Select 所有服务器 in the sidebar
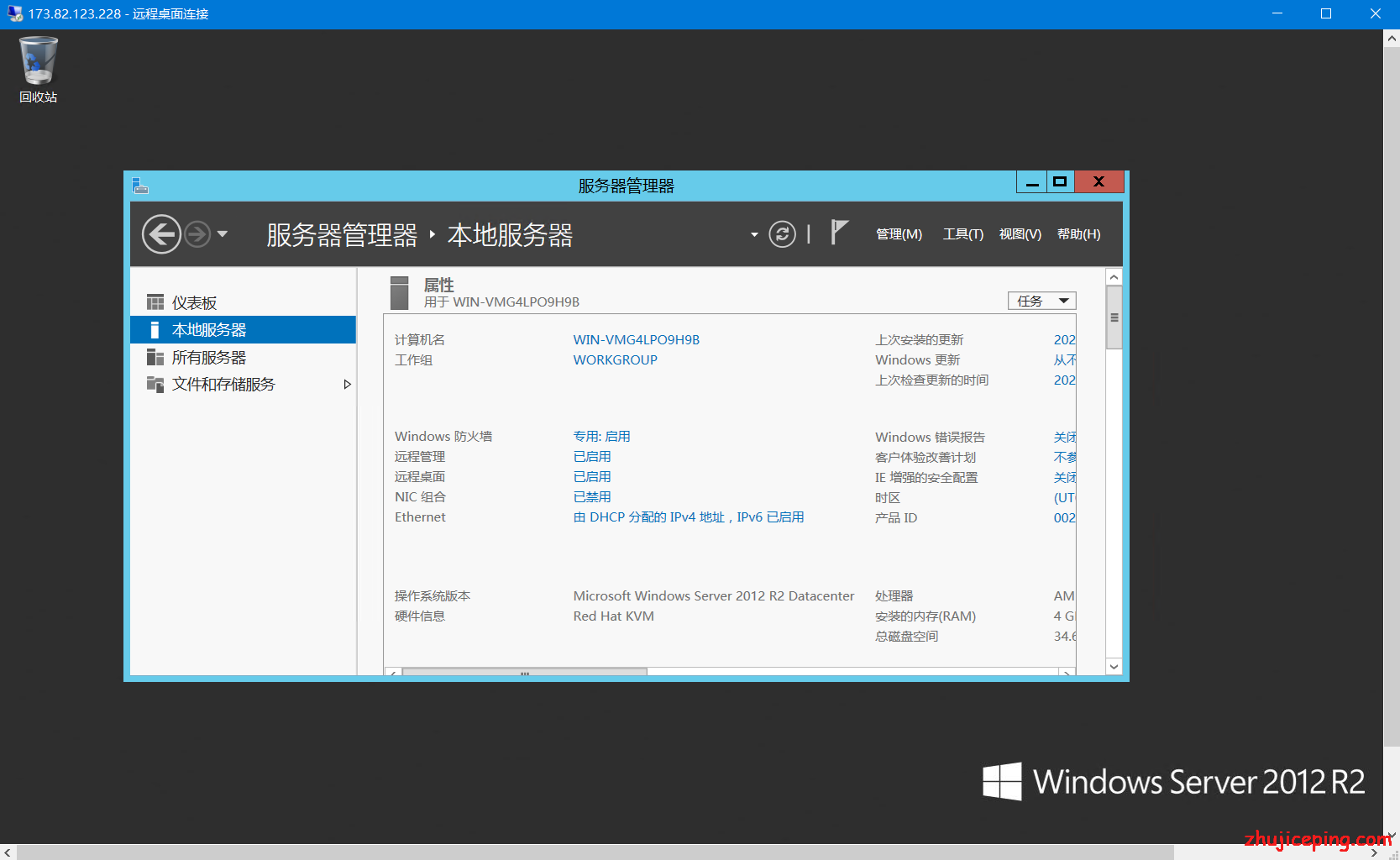 pyautogui.click(x=244, y=358)
